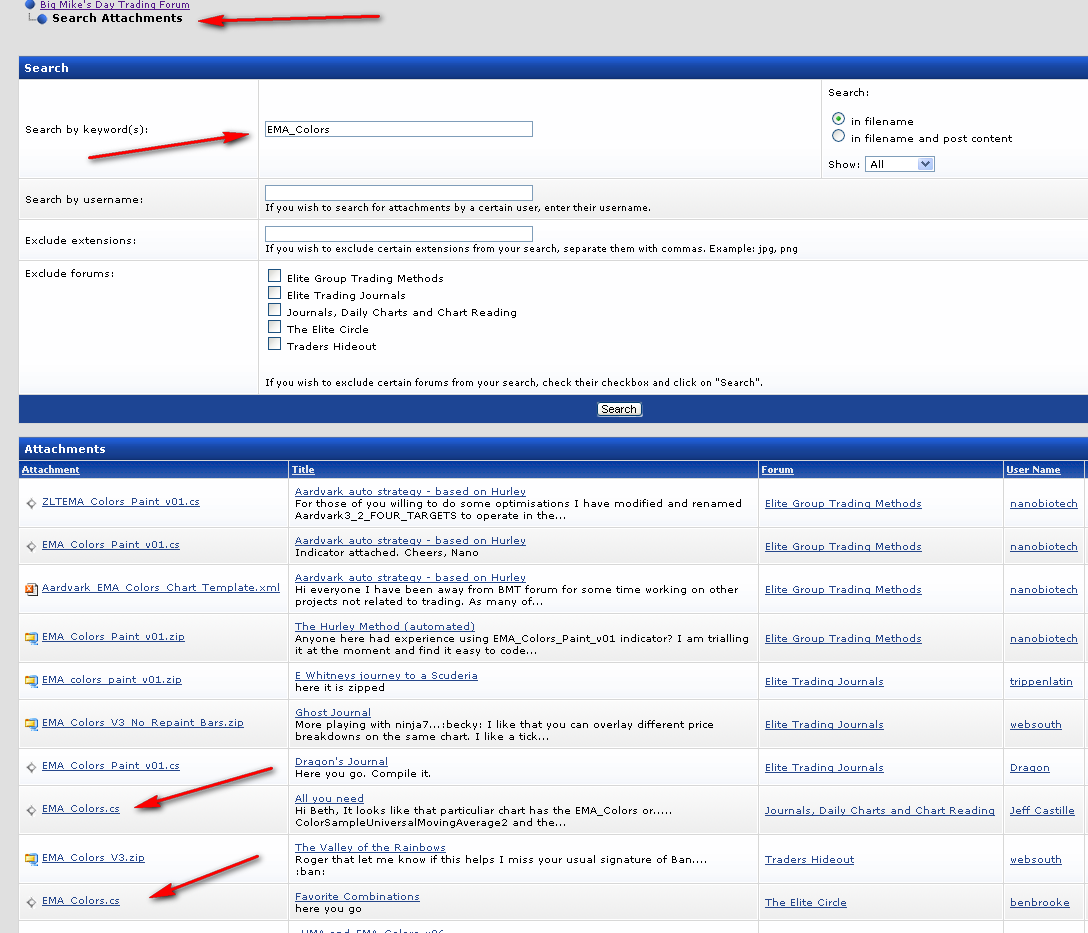The height and width of the screenshot is (933, 1088).
Task: Open the 'All you need' thread
Action: pyautogui.click(x=329, y=798)
